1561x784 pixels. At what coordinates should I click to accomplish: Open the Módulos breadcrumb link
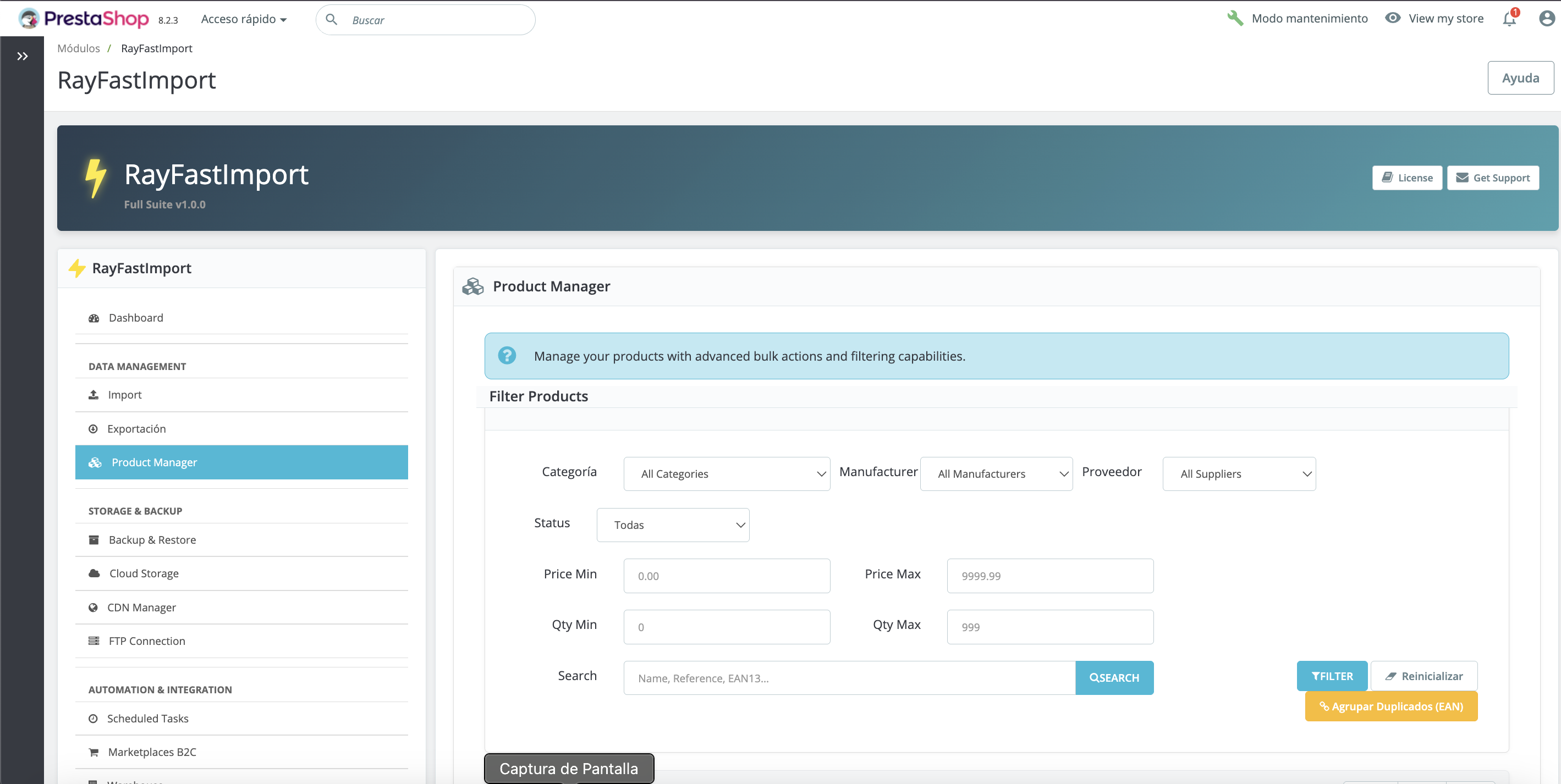(x=78, y=48)
